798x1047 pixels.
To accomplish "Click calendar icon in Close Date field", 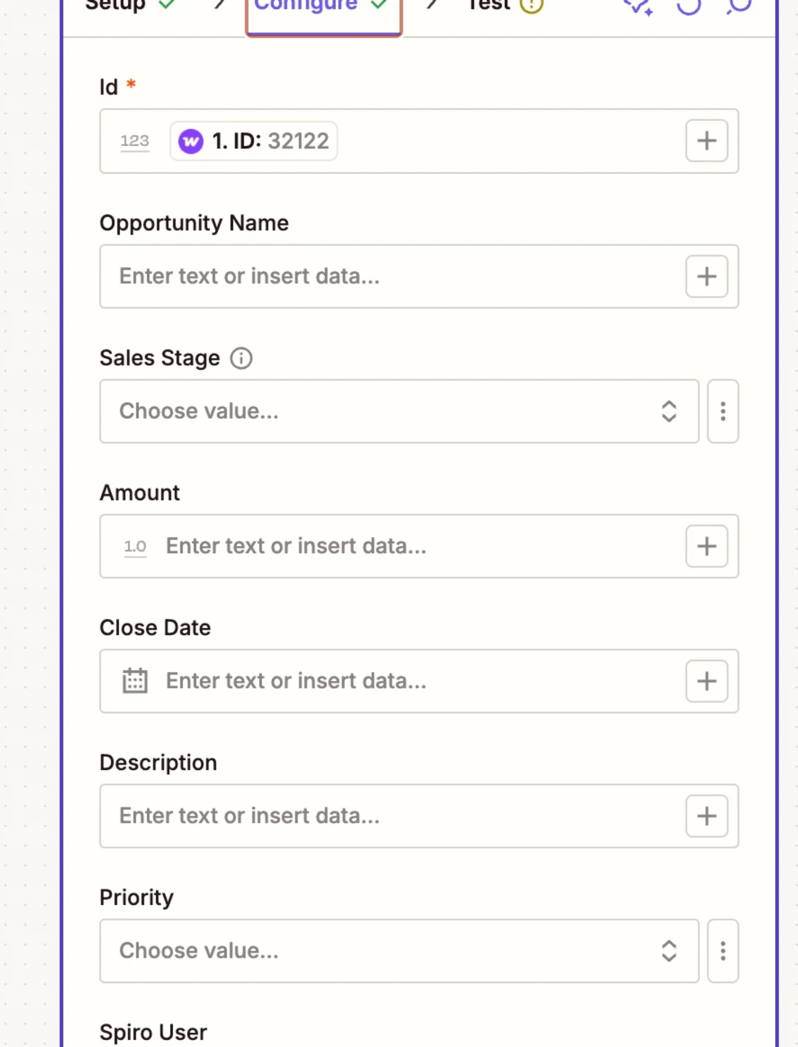I will point(135,681).
